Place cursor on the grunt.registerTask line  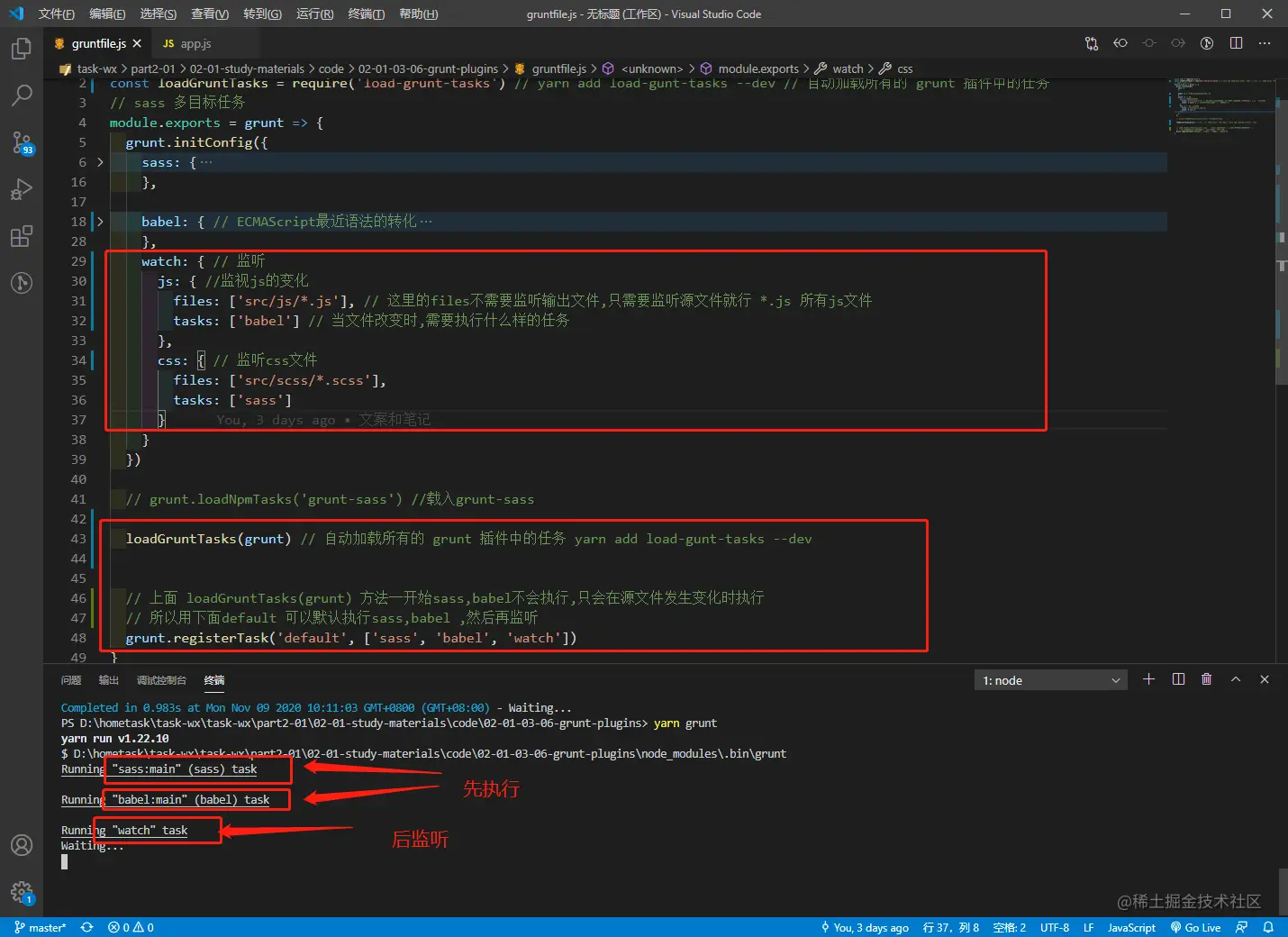(x=351, y=638)
